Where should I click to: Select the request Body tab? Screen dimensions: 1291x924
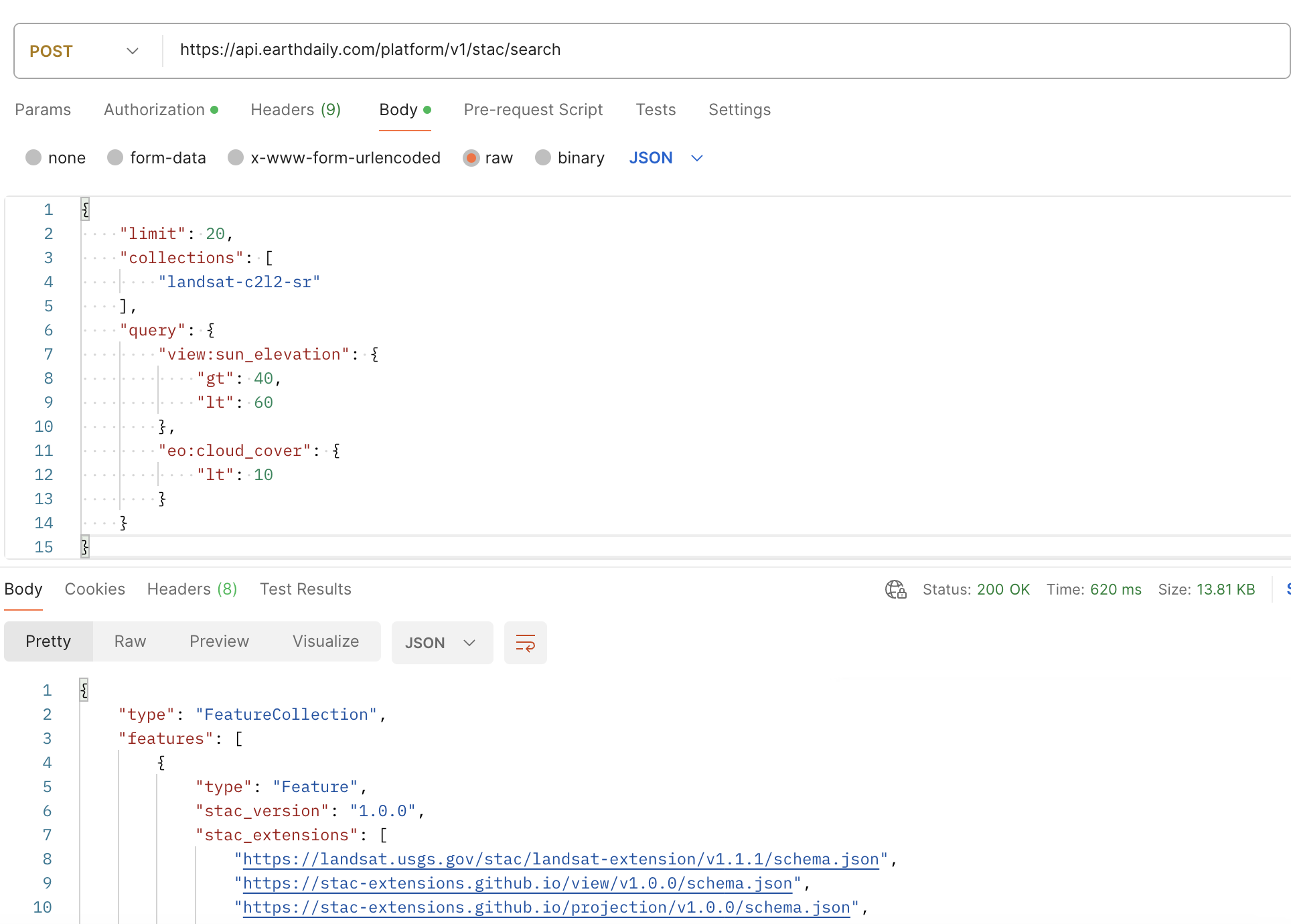click(405, 110)
